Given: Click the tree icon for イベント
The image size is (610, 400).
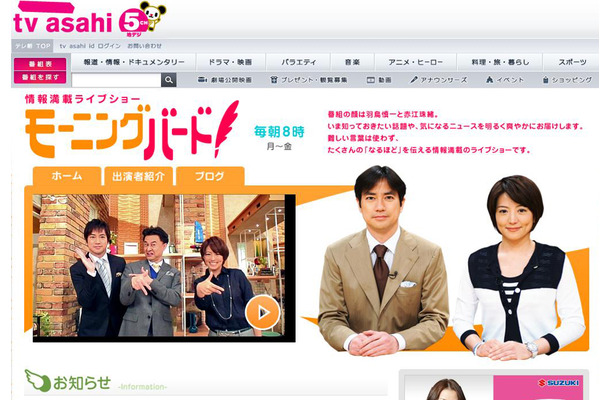Looking at the screenshot, I should click(489, 80).
